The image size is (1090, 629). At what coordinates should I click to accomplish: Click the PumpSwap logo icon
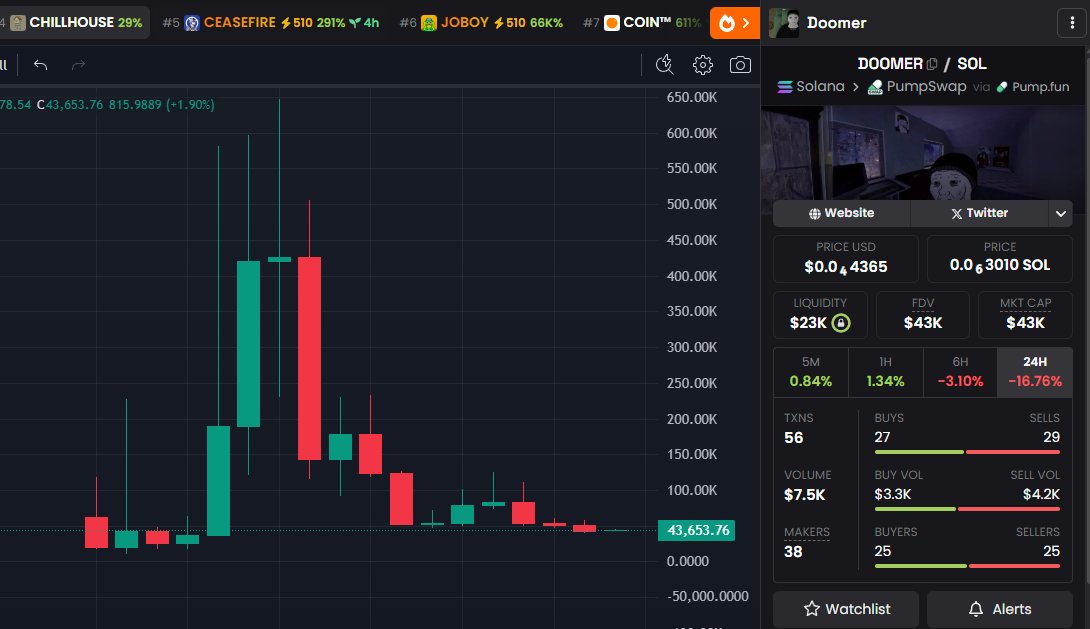pyautogui.click(x=875, y=87)
